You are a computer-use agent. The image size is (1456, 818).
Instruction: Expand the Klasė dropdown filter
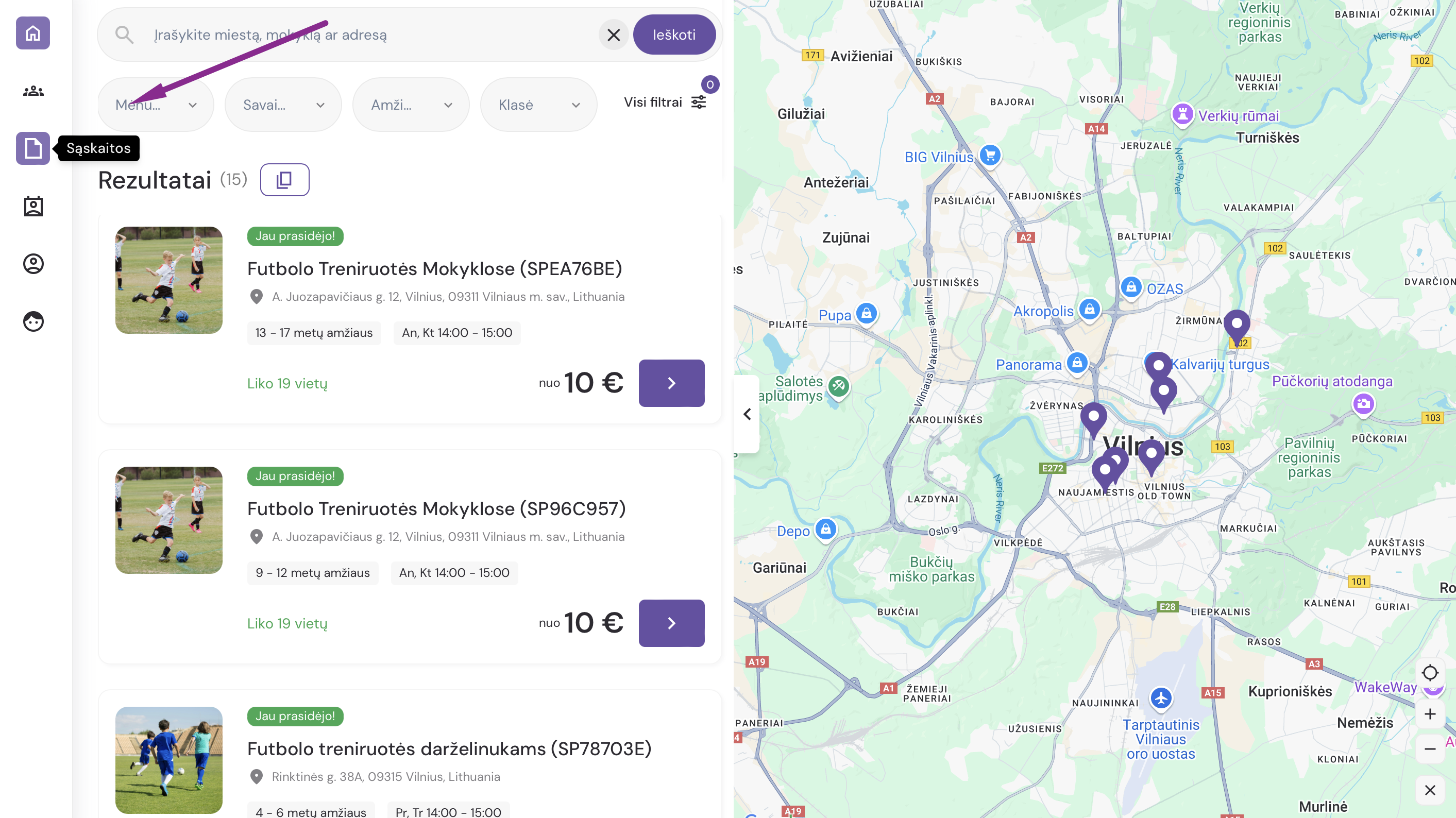[538, 105]
